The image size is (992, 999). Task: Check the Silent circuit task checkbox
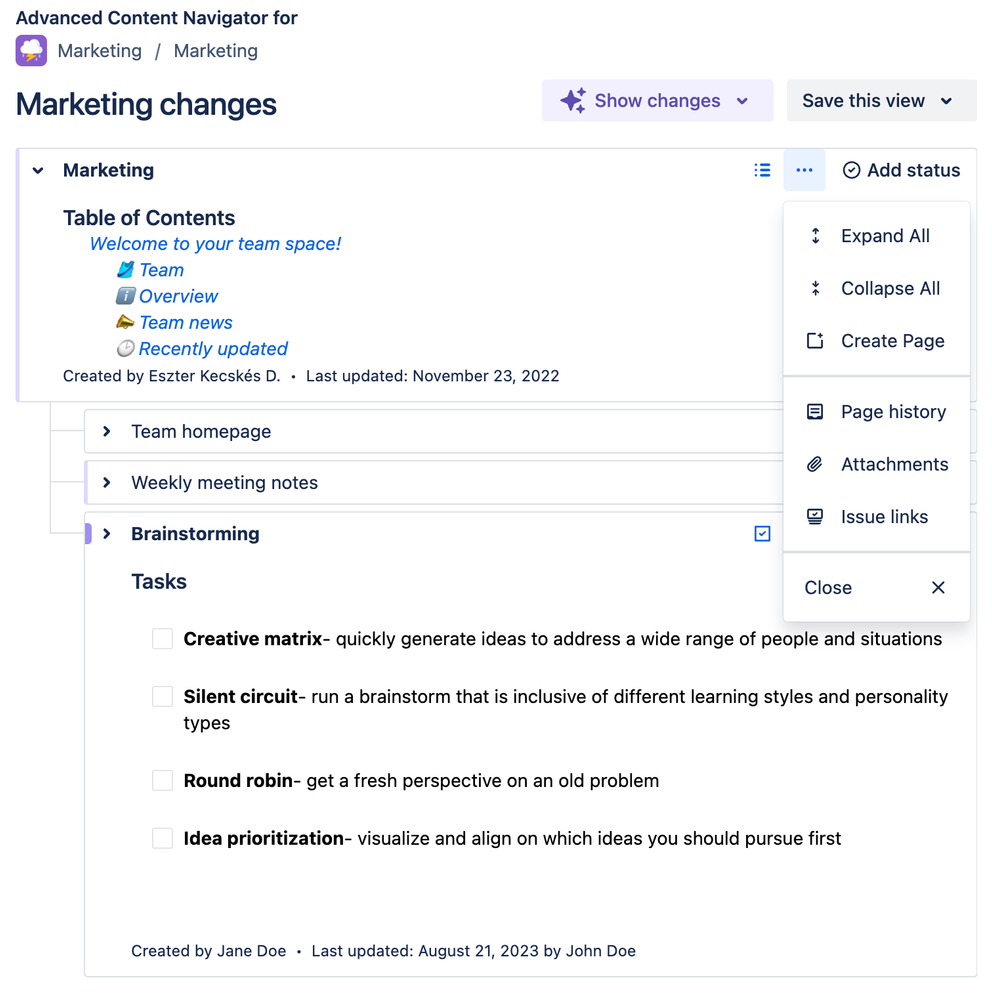(x=162, y=697)
